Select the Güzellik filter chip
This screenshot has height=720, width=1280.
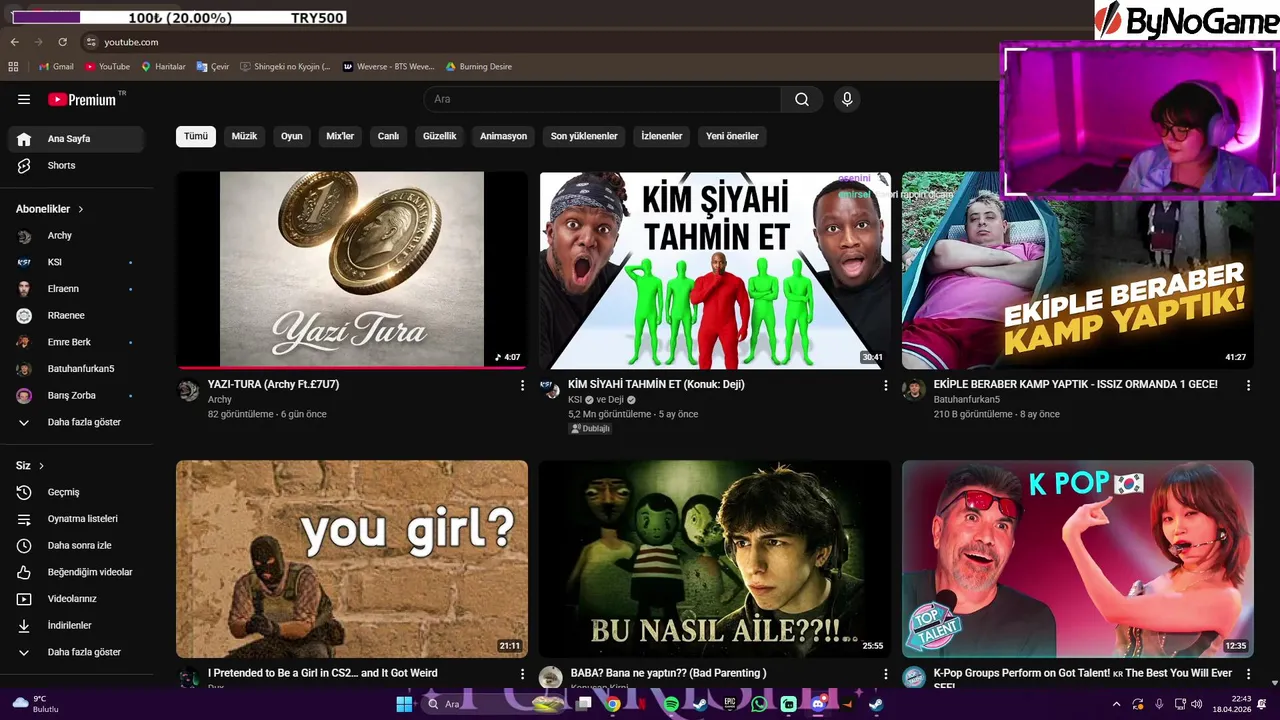tap(440, 136)
